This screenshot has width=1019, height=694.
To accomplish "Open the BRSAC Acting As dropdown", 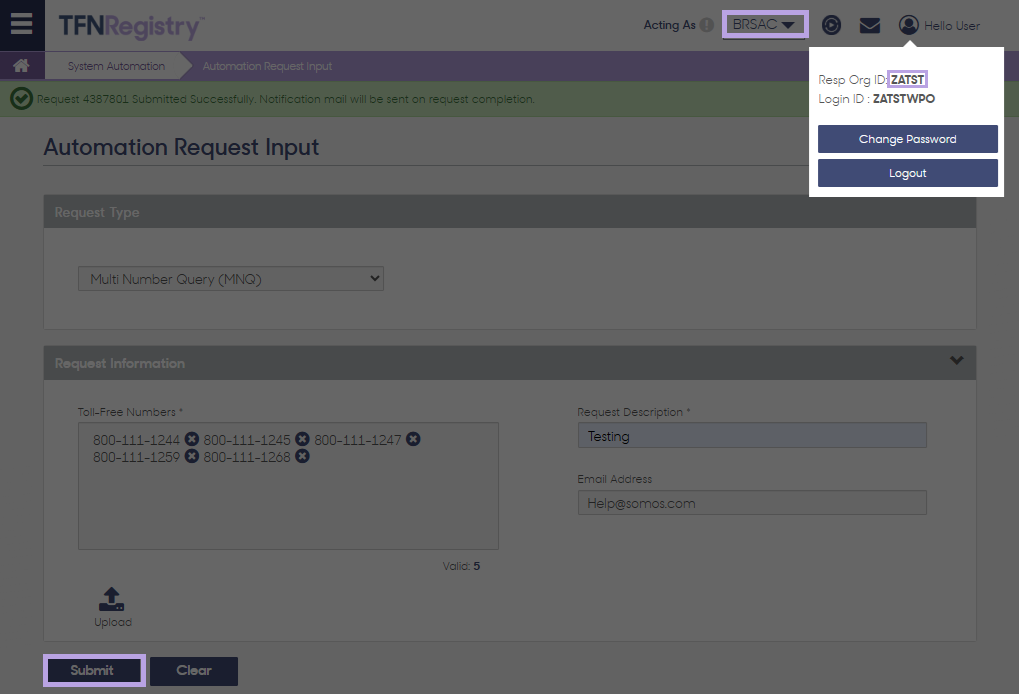I will click(x=765, y=25).
